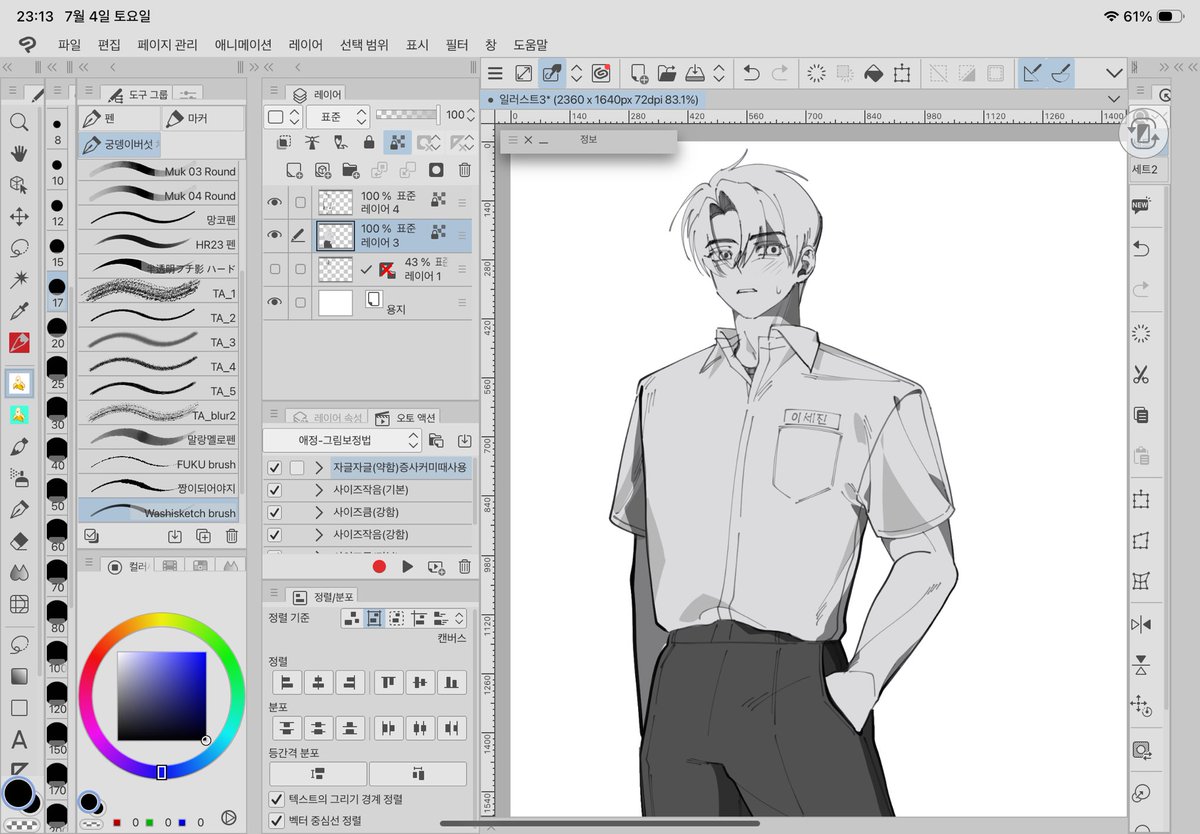Expand the command bar overflow chevron
Screen dimensions: 1200x834
pyautogui.click(x=1114, y=73)
